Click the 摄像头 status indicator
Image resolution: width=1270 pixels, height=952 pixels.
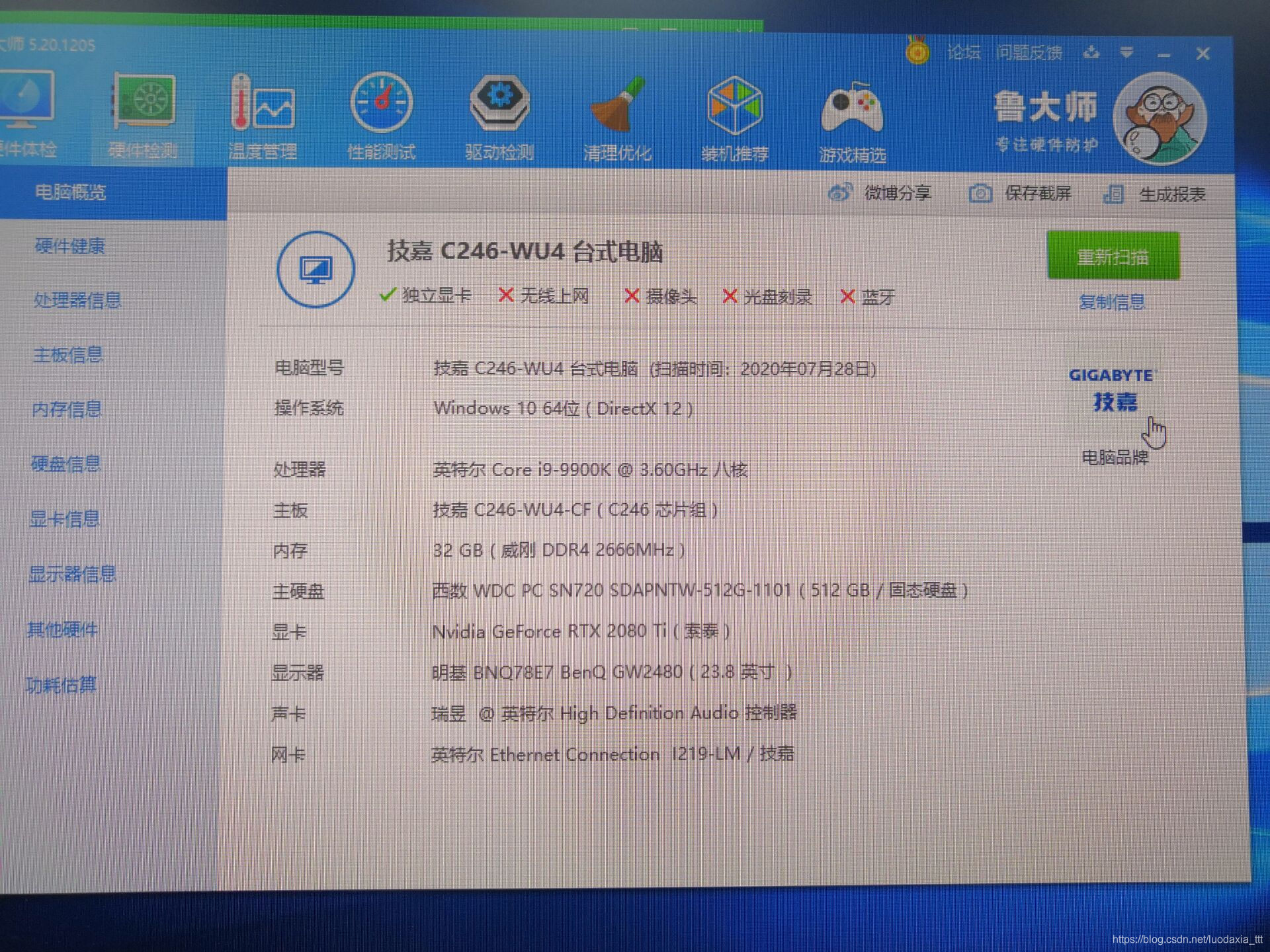point(660,296)
